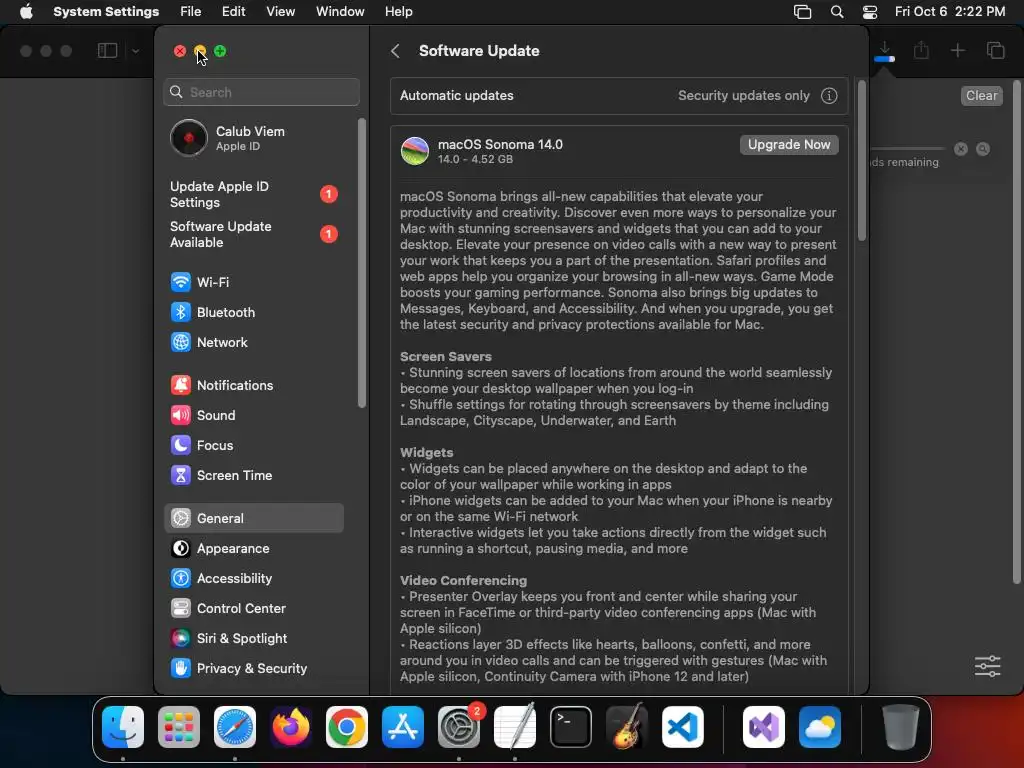Click the Software Update pane scrollbar

(x=861, y=161)
